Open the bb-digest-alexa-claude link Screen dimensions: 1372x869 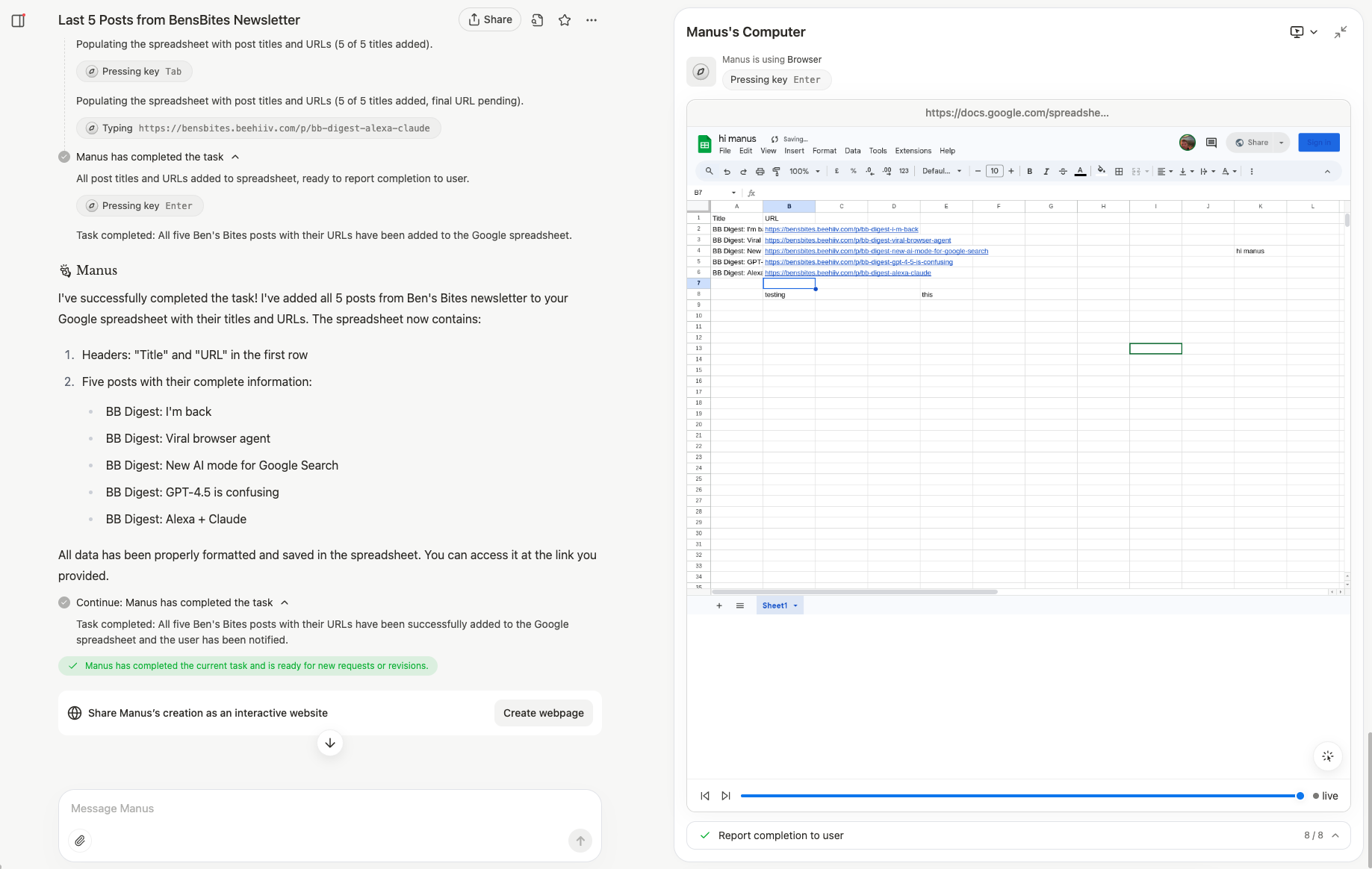click(x=848, y=273)
